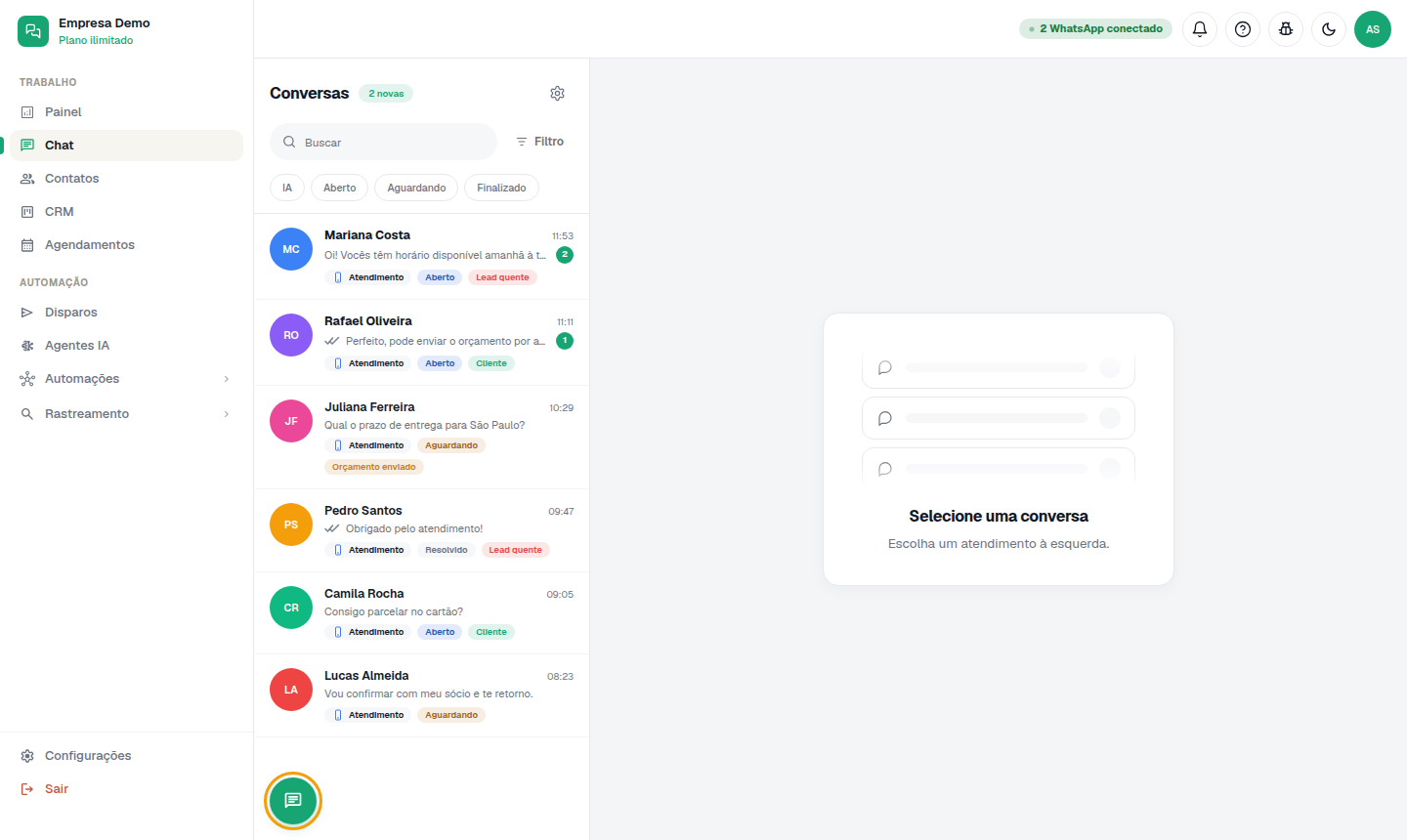Open Lucas Almeida conversation
1407x840 pixels.
tap(421, 695)
